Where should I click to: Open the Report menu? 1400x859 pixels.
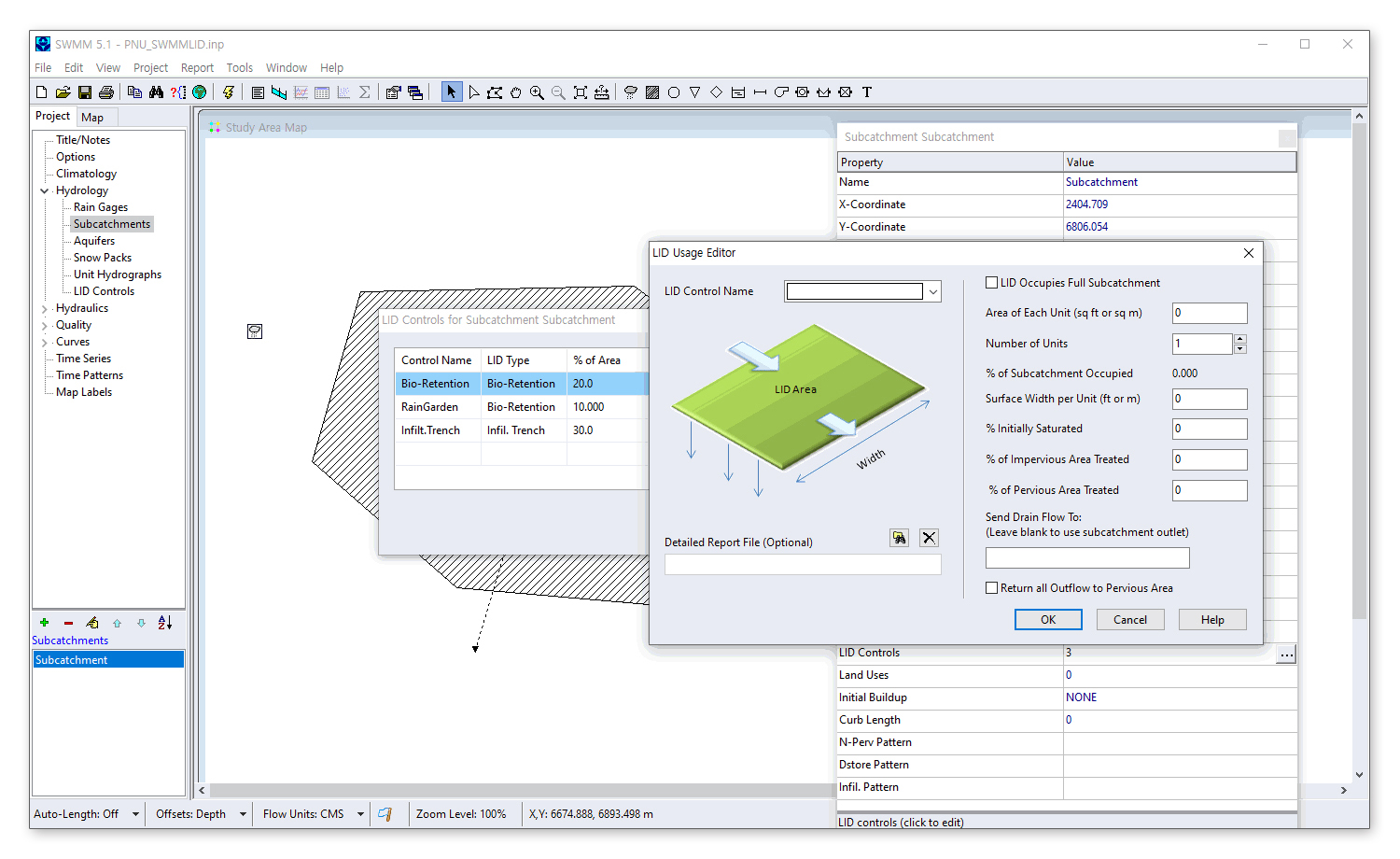pos(197,68)
